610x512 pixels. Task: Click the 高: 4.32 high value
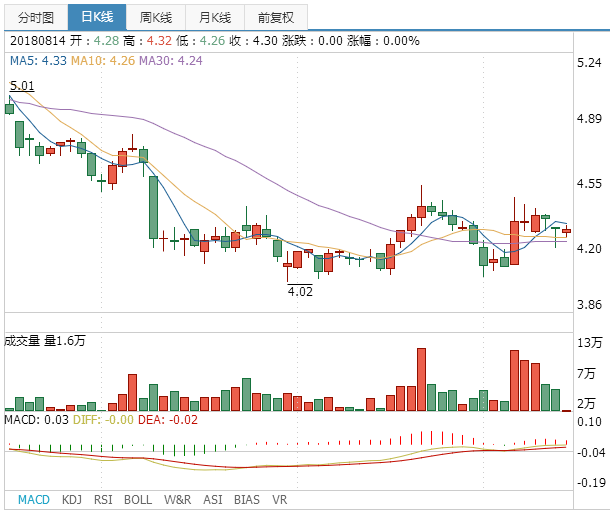pos(147,40)
